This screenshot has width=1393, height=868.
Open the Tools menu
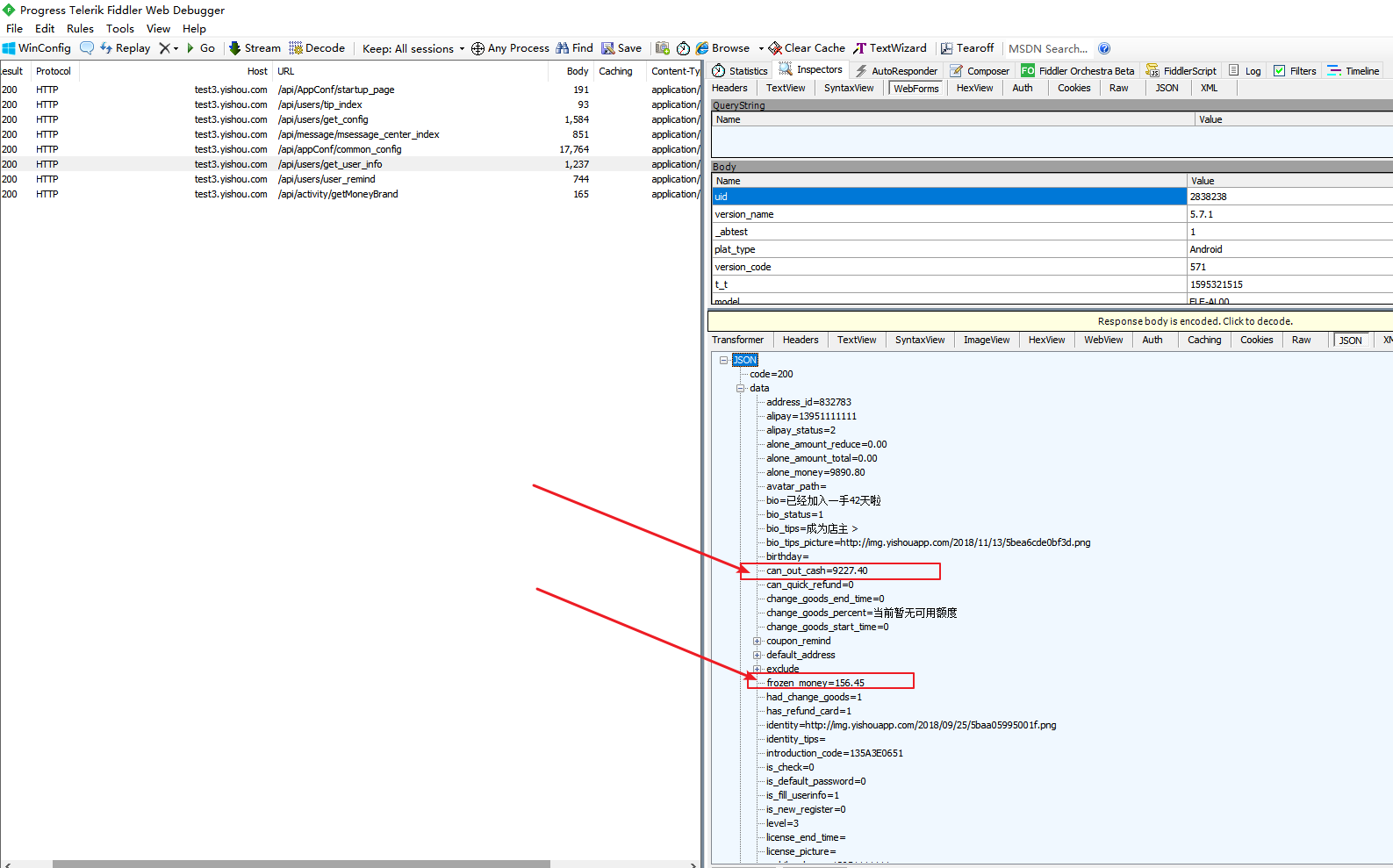click(x=120, y=29)
